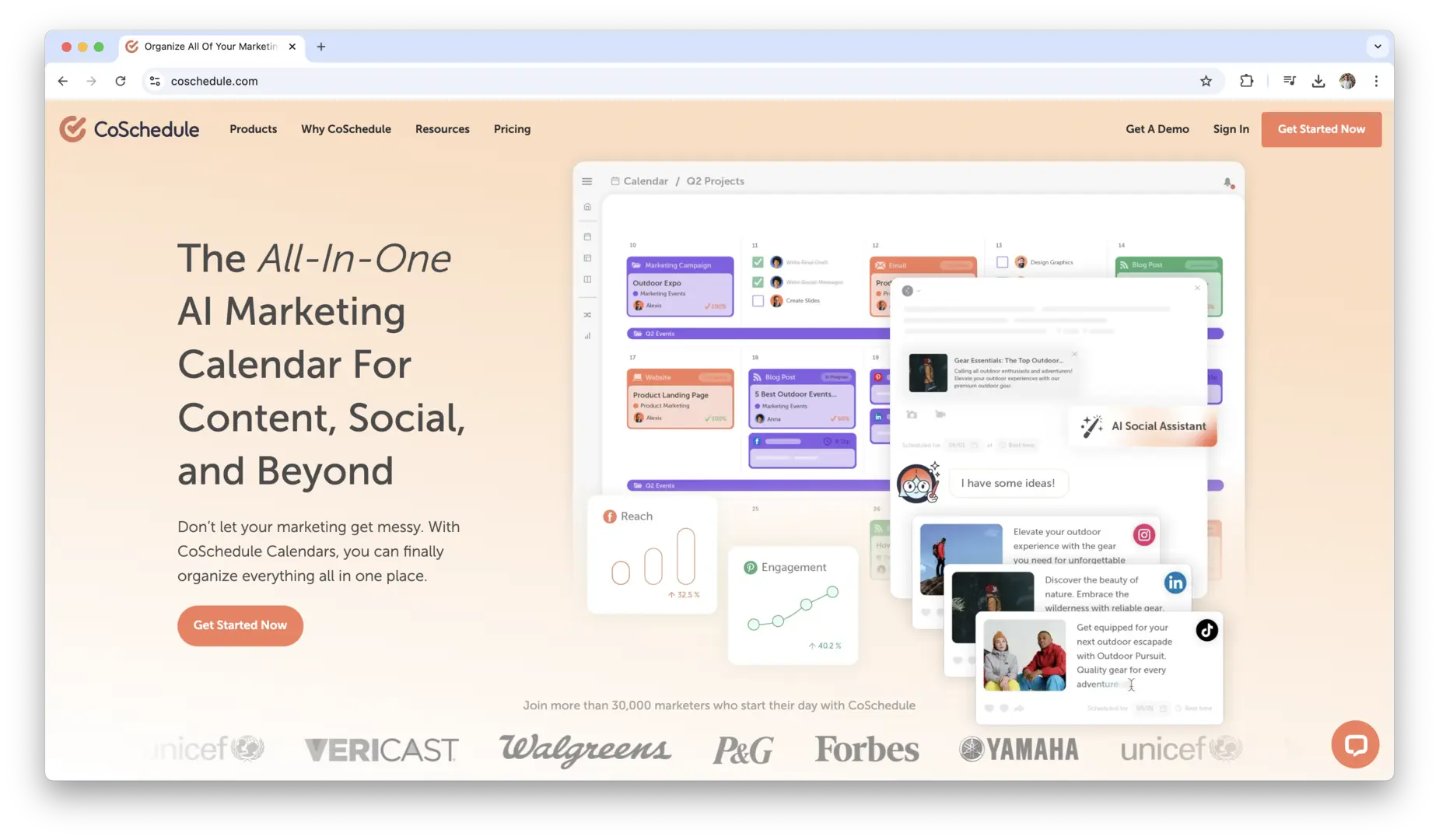This screenshot has height=840, width=1439.
Task: Click the Q2 Projects breadcrumb
Action: pyautogui.click(x=715, y=181)
